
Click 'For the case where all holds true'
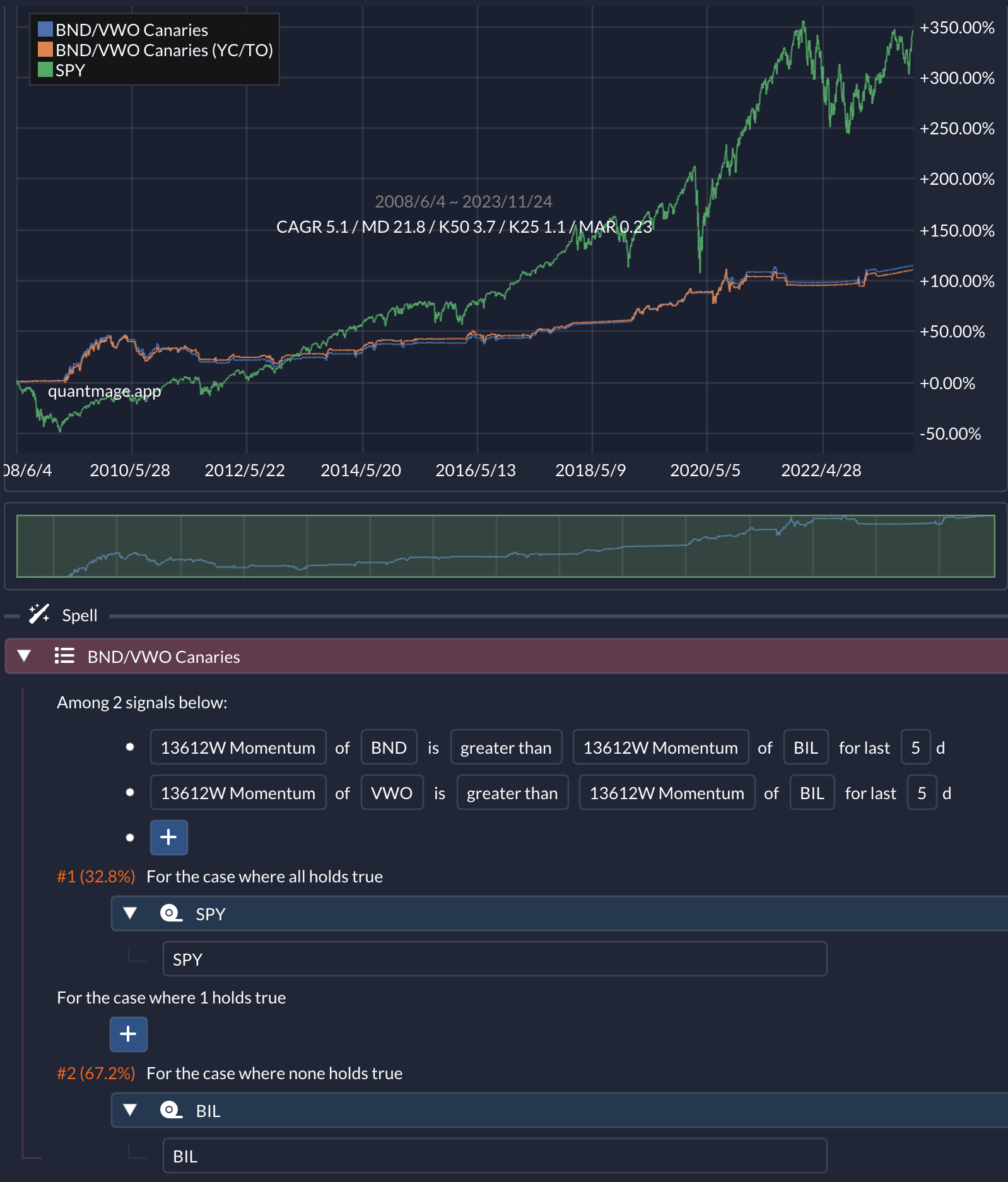[264, 876]
